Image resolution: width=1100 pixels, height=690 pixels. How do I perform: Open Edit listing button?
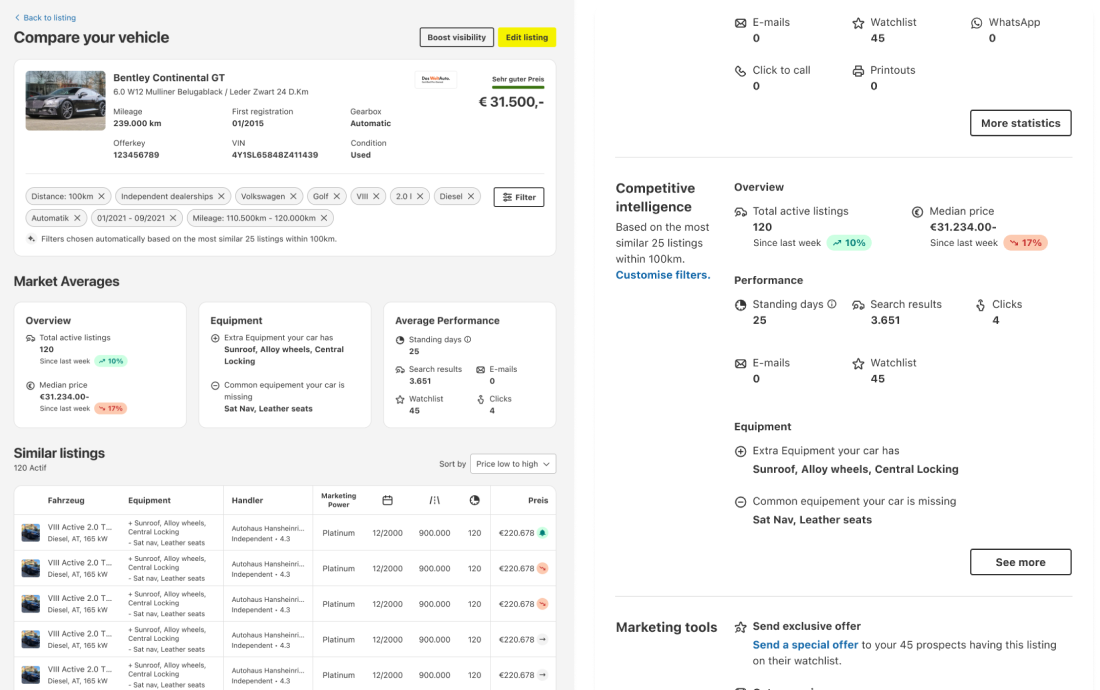[x=527, y=37]
